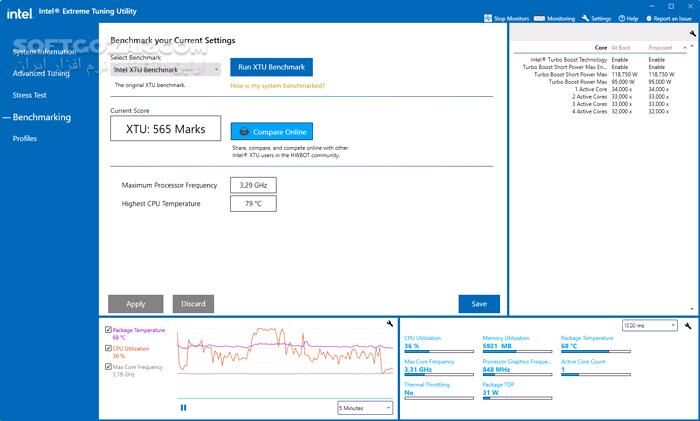The height and width of the screenshot is (421, 700).
Task: Click the wrench icon on the graph panel
Action: 389,324
